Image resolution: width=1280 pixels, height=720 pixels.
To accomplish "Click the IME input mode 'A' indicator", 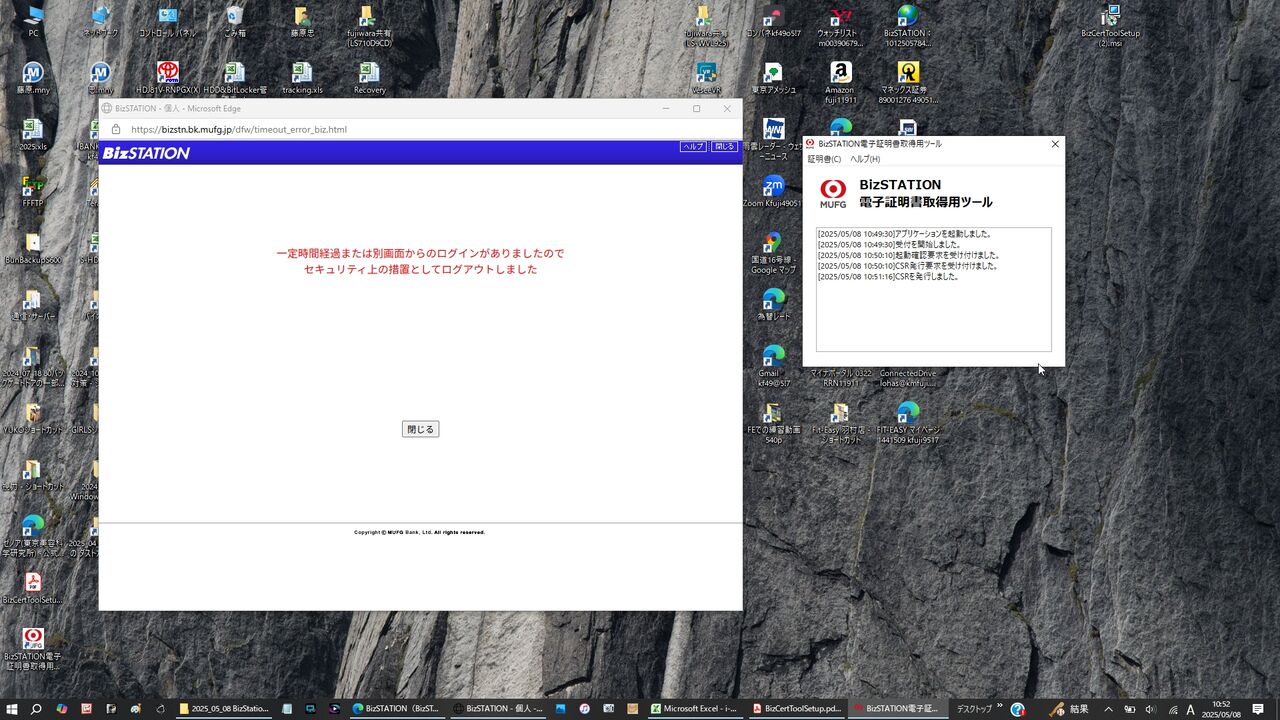I will tap(1190, 709).
